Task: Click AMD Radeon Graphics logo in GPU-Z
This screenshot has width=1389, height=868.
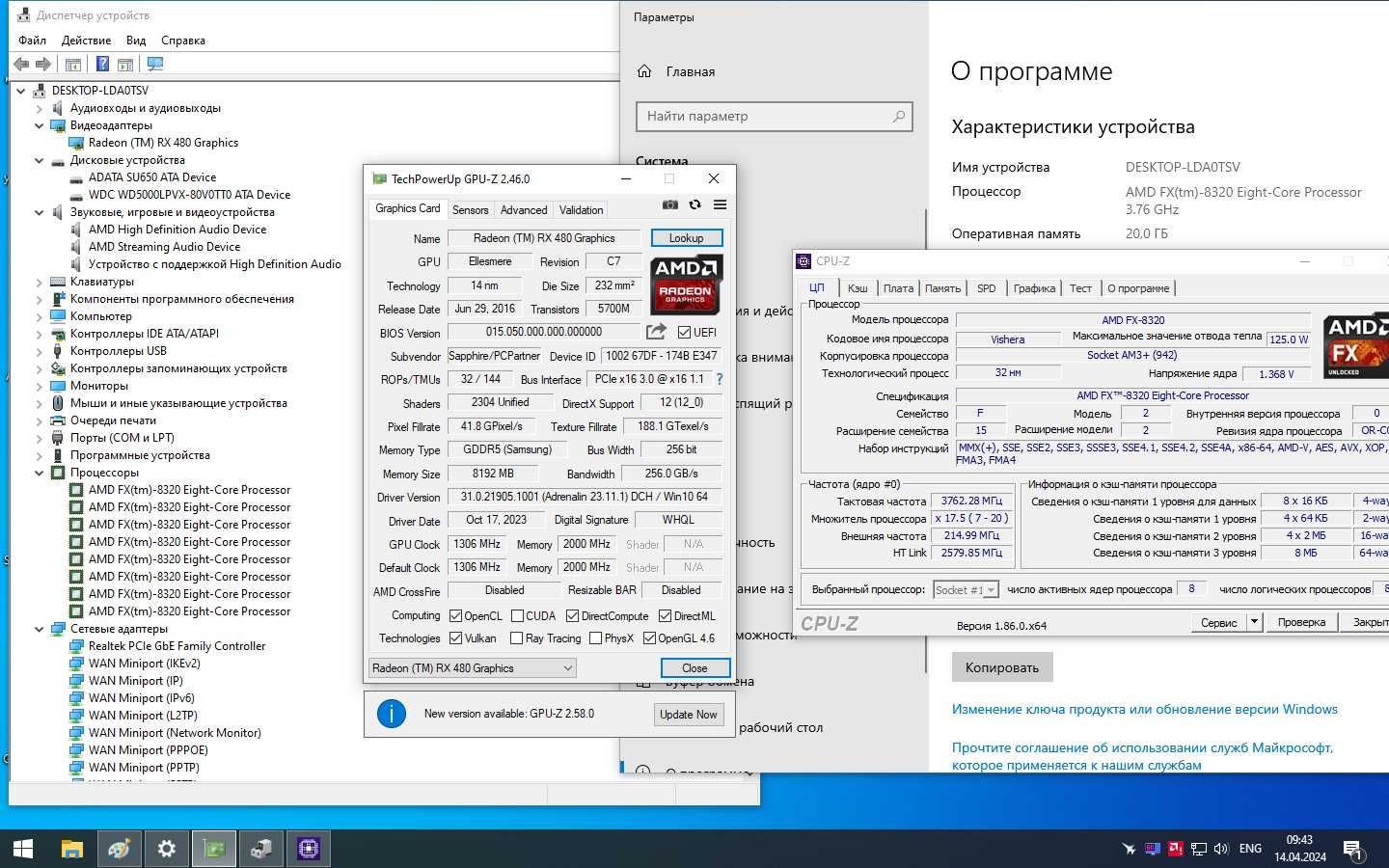Action: click(686, 285)
